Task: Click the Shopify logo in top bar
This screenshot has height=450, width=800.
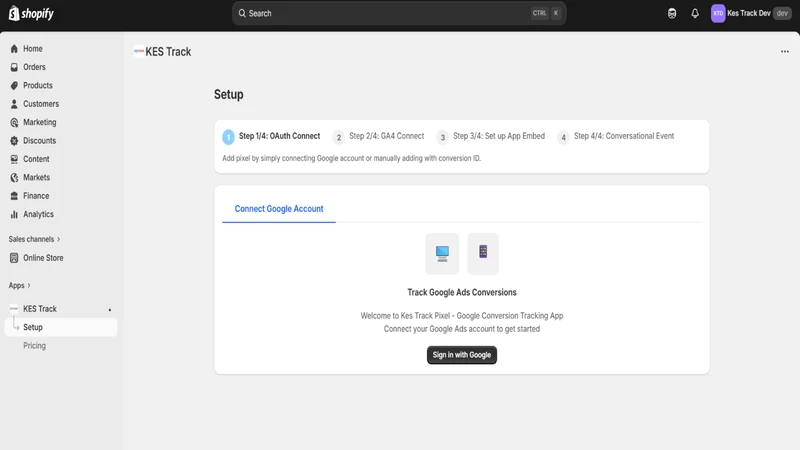Action: pos(31,14)
